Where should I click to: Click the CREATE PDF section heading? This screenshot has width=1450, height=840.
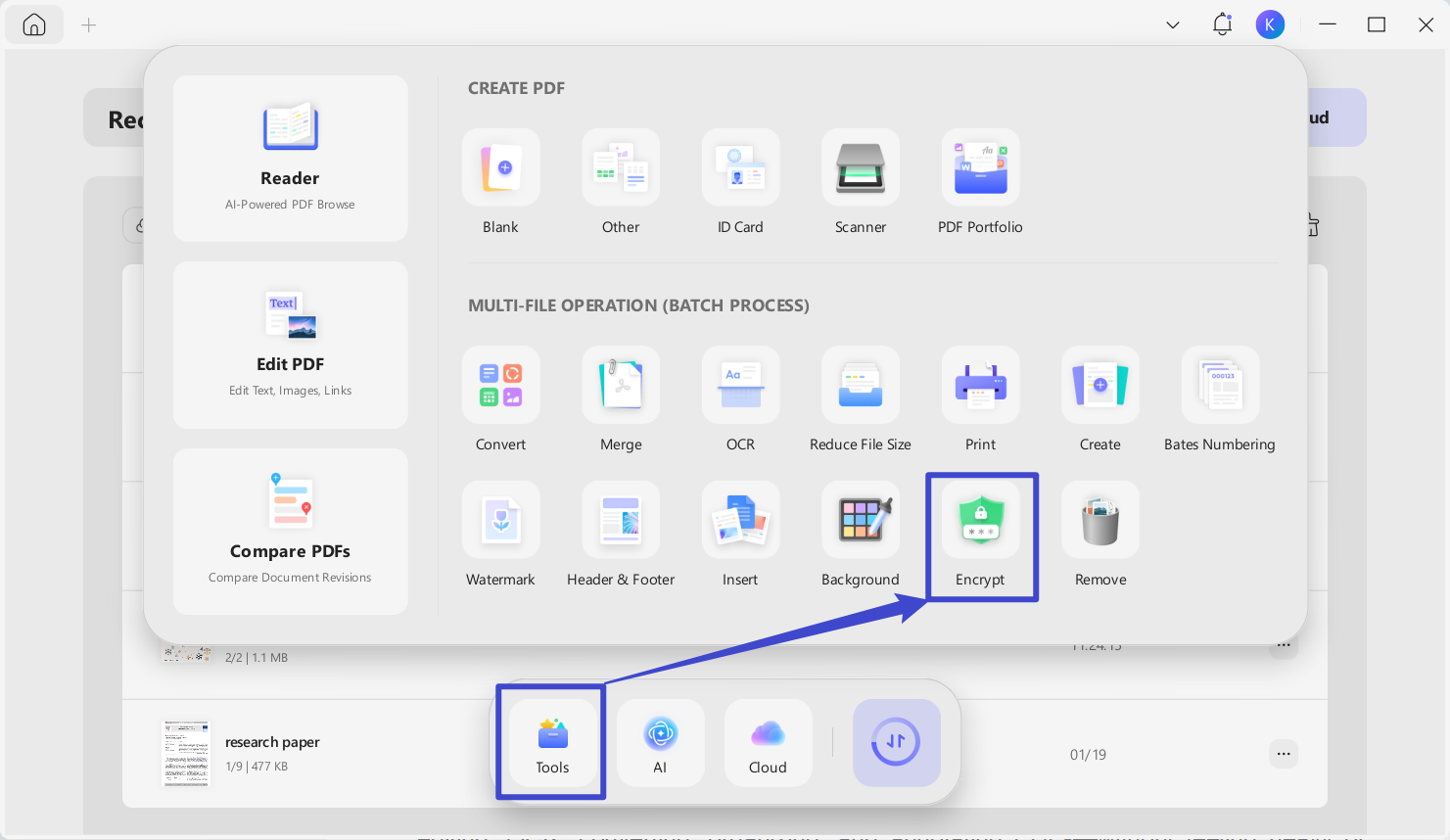(516, 88)
